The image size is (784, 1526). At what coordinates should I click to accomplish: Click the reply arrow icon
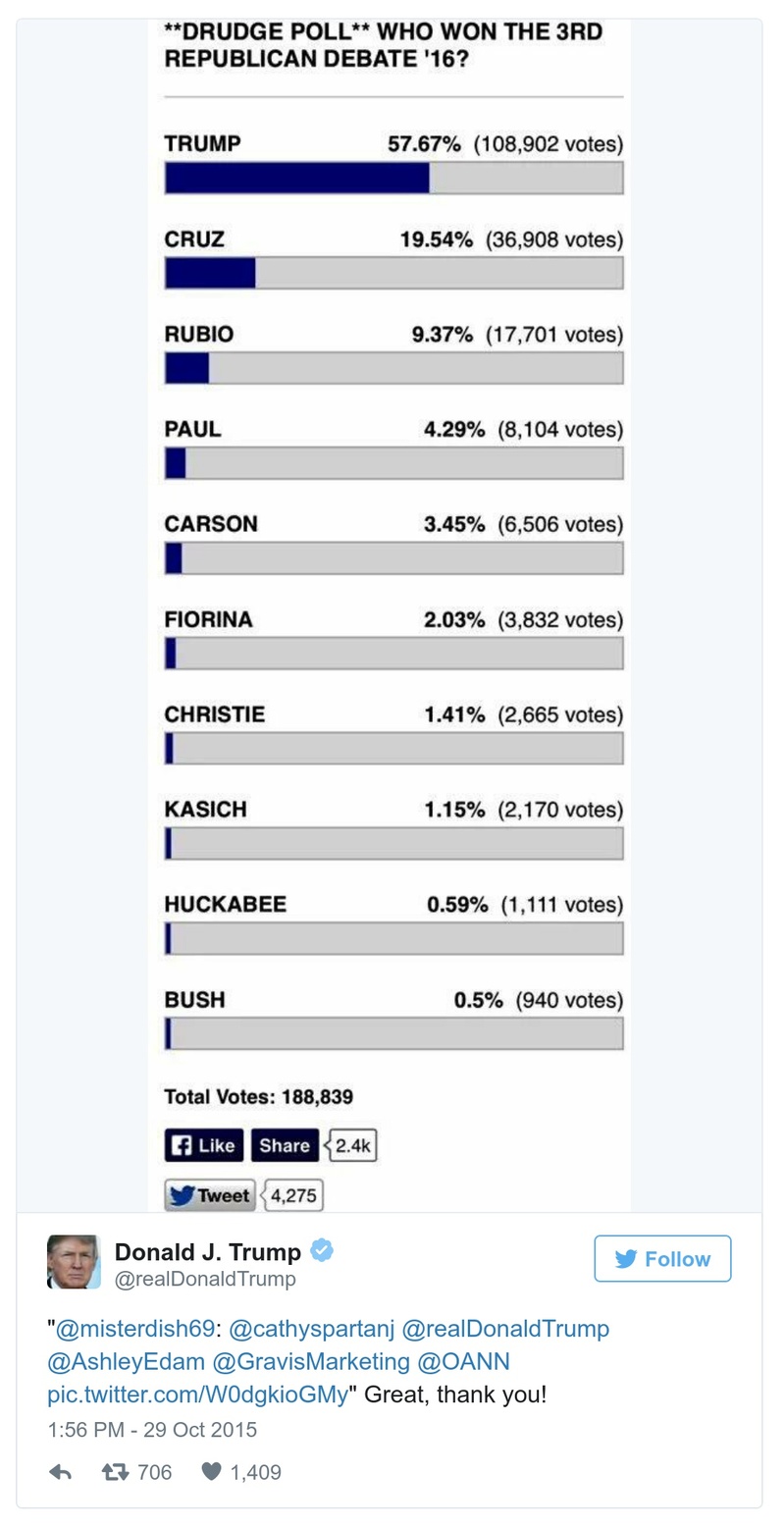point(60,1472)
